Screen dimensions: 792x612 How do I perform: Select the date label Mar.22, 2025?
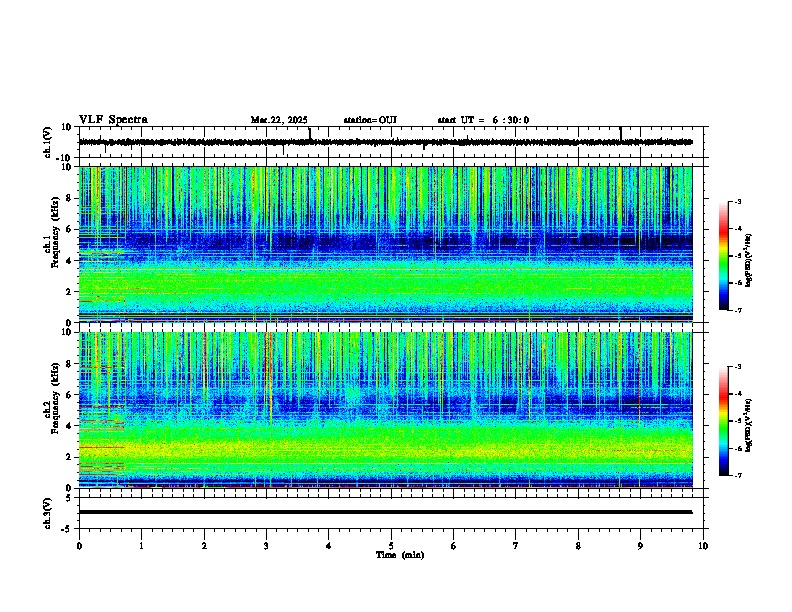click(x=279, y=120)
